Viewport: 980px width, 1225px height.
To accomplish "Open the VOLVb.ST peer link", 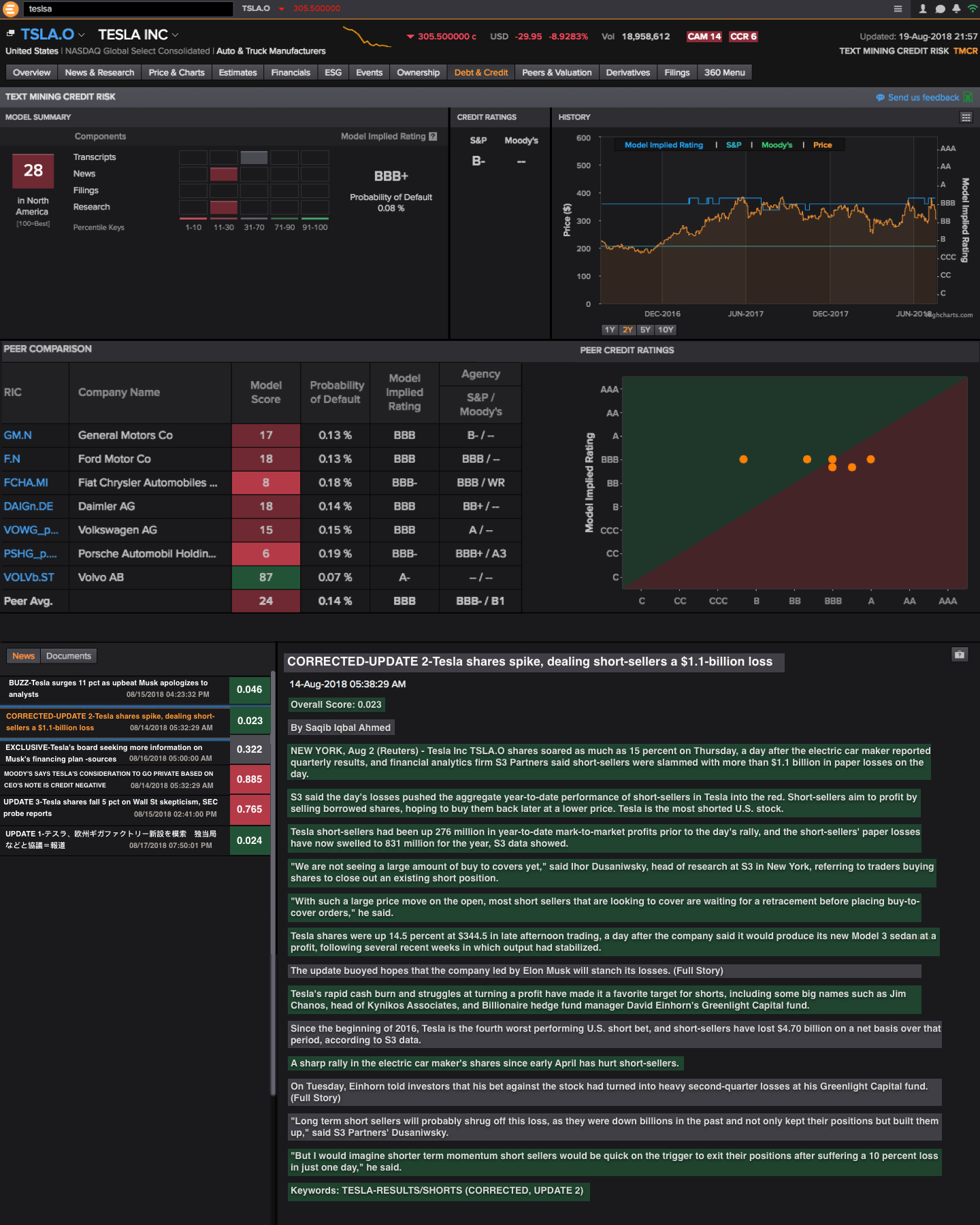I will pos(29,578).
